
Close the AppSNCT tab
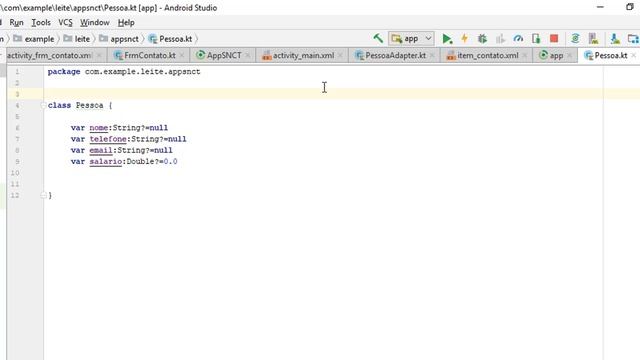(x=248, y=56)
